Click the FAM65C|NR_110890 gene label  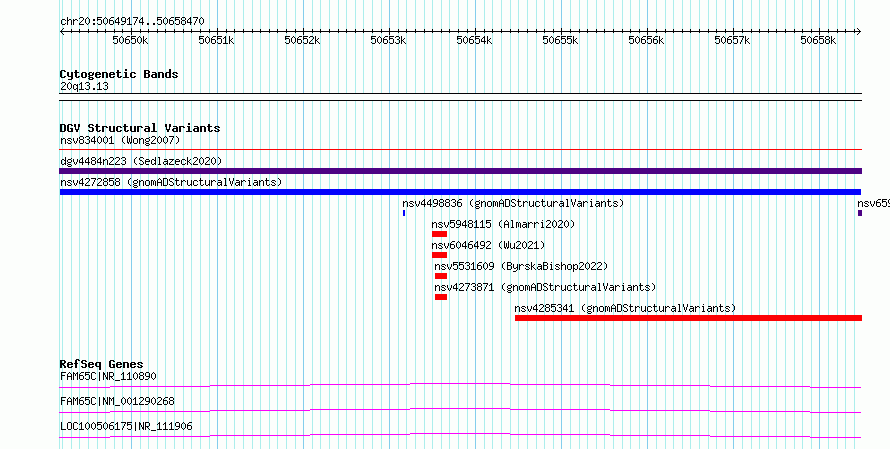pyautogui.click(x=108, y=376)
